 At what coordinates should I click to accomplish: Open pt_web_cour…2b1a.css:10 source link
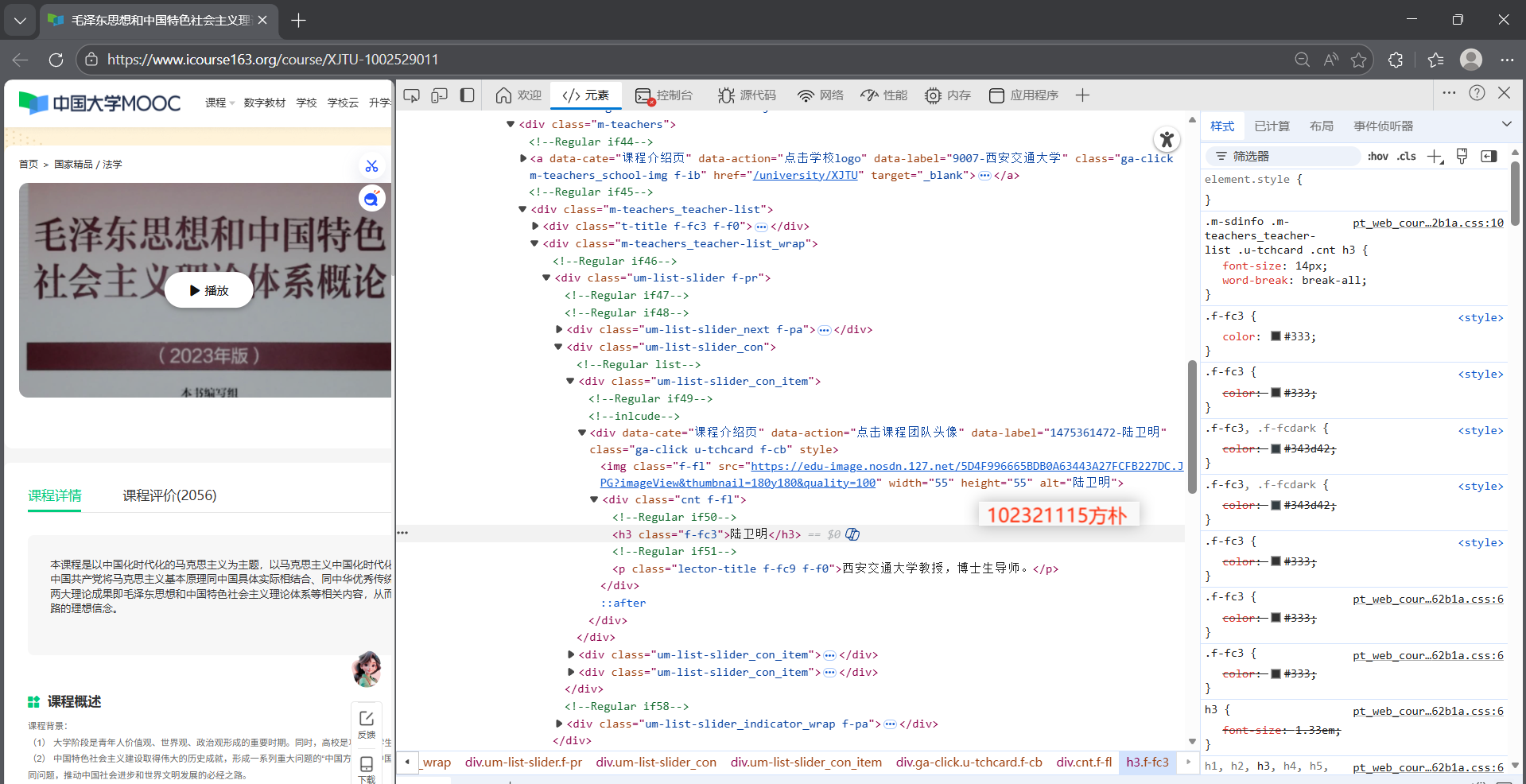coord(1428,223)
